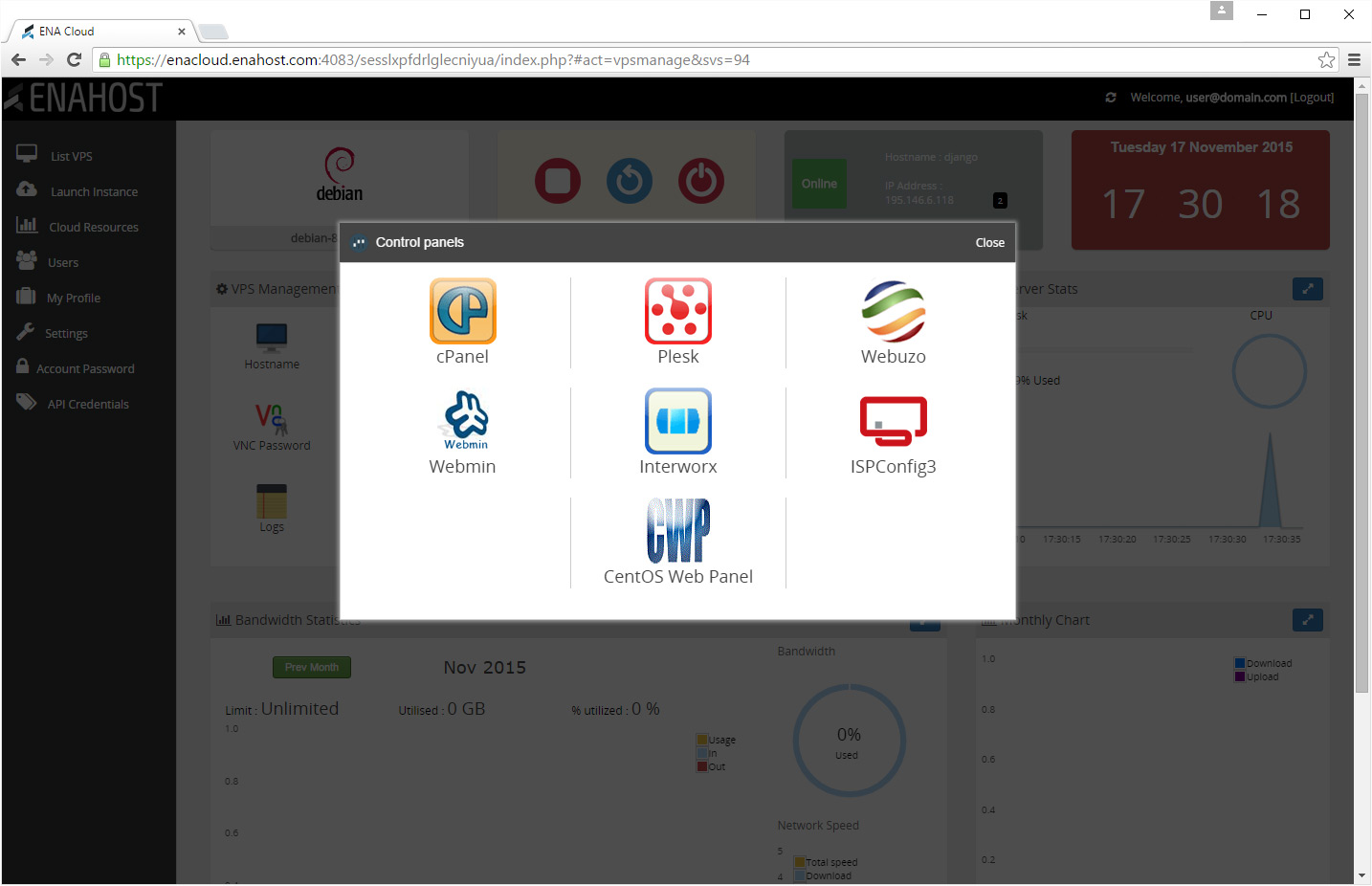The image size is (1372, 886).
Task: Reload the page in the browser
Action: point(74,60)
